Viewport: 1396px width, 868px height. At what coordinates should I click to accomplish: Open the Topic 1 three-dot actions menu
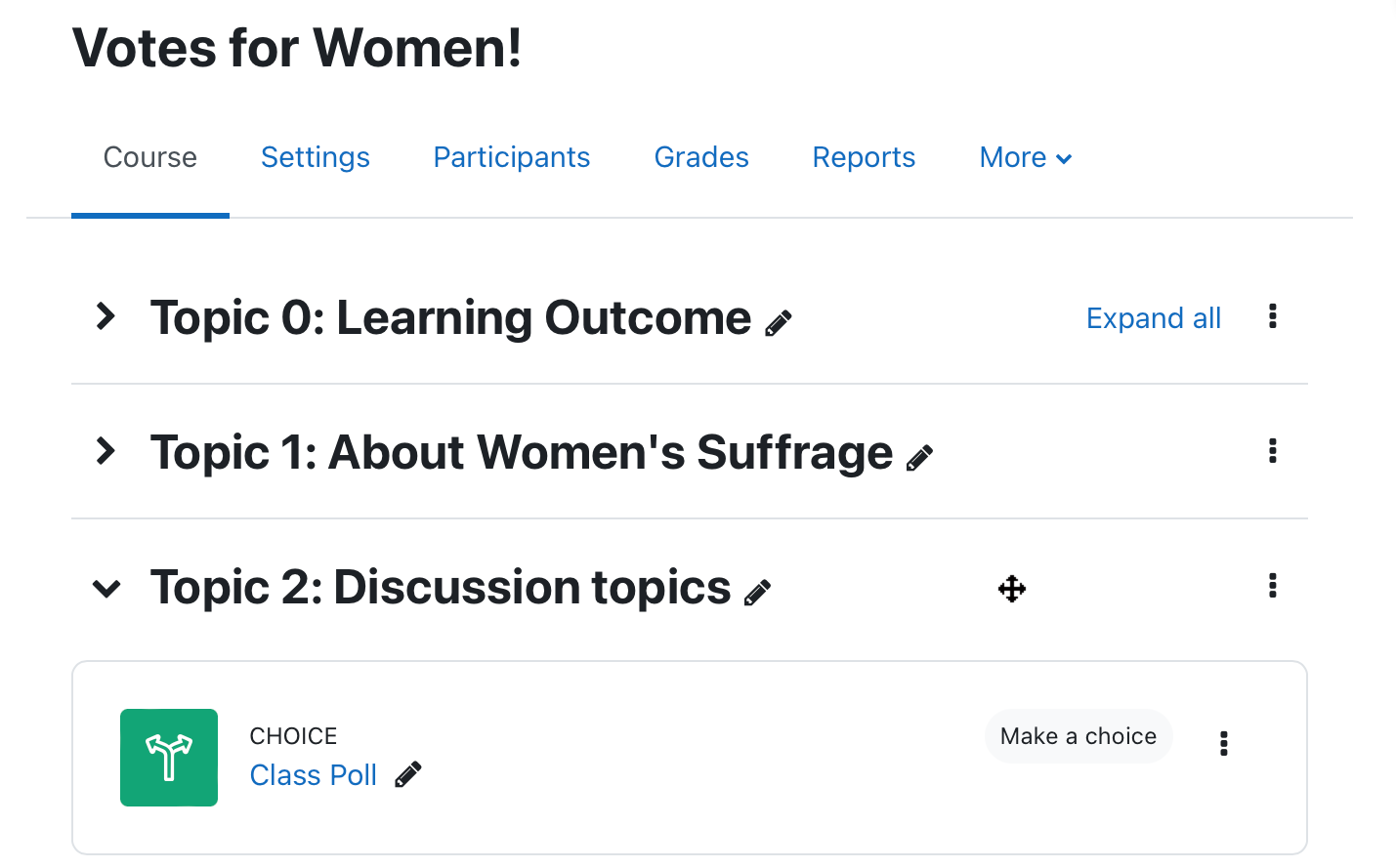pyautogui.click(x=1272, y=451)
